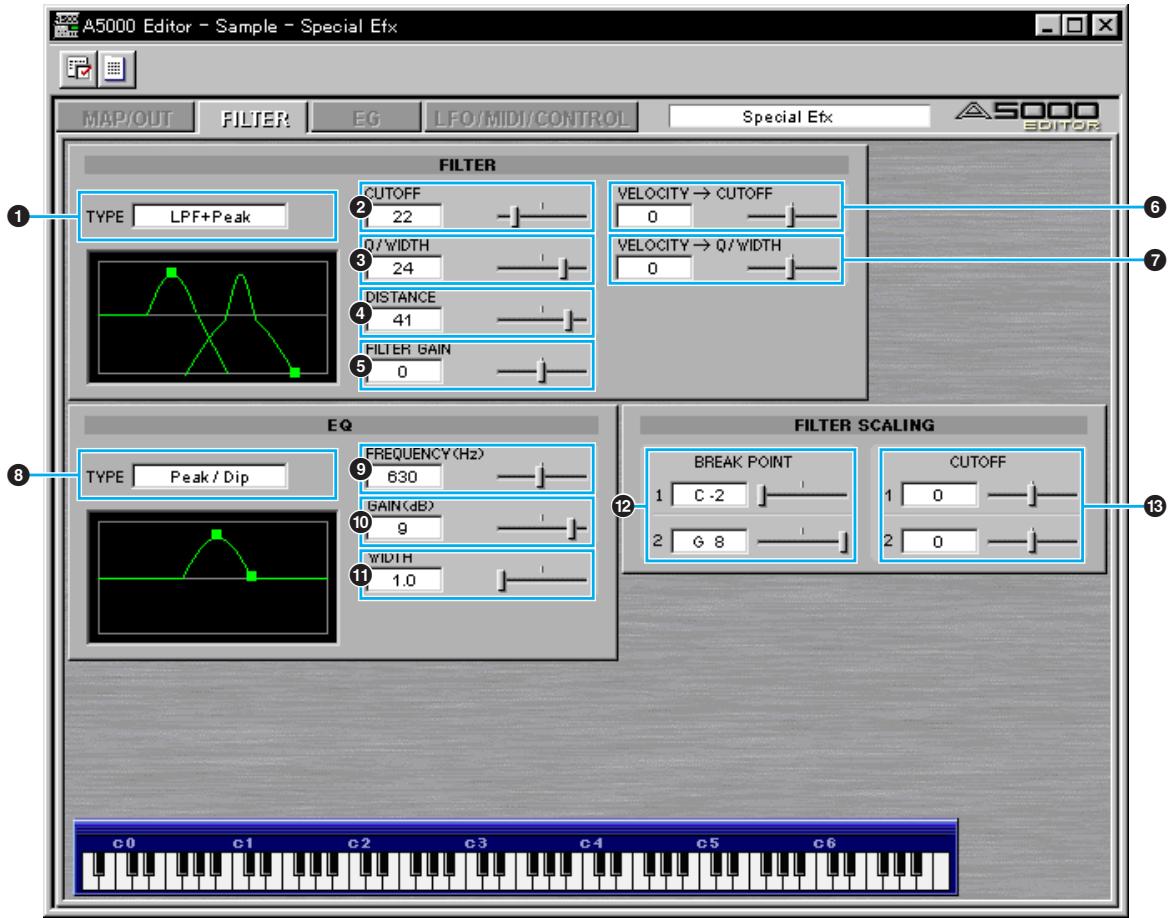Maximize the A5000 Editor window
Screen dimensions: 1173x918
point(1074,25)
